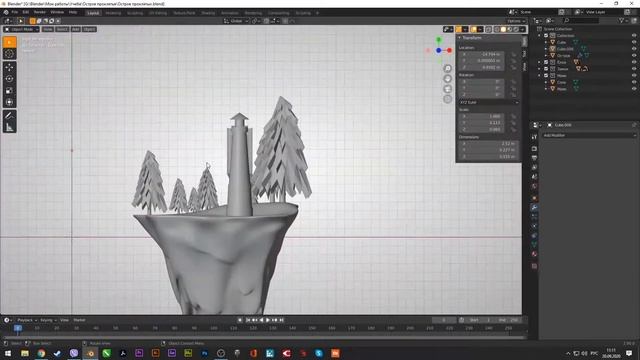Open the Material properties tab
Viewport: 640px width, 360px height.
pos(534,254)
